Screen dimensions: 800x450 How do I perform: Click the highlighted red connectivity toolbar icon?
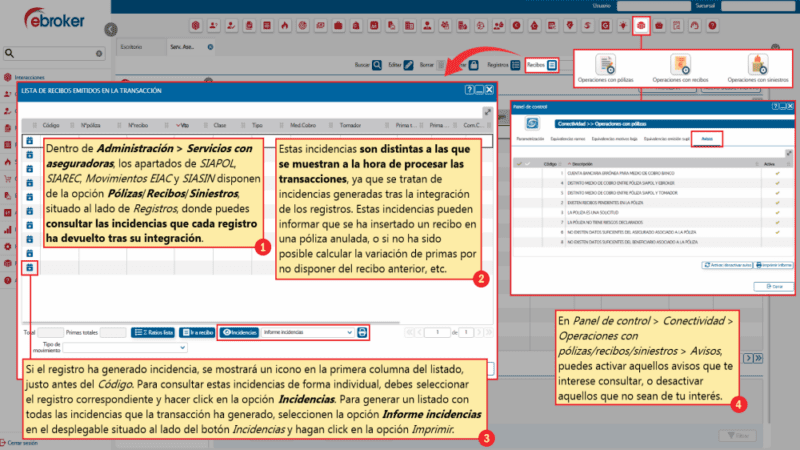click(x=641, y=24)
